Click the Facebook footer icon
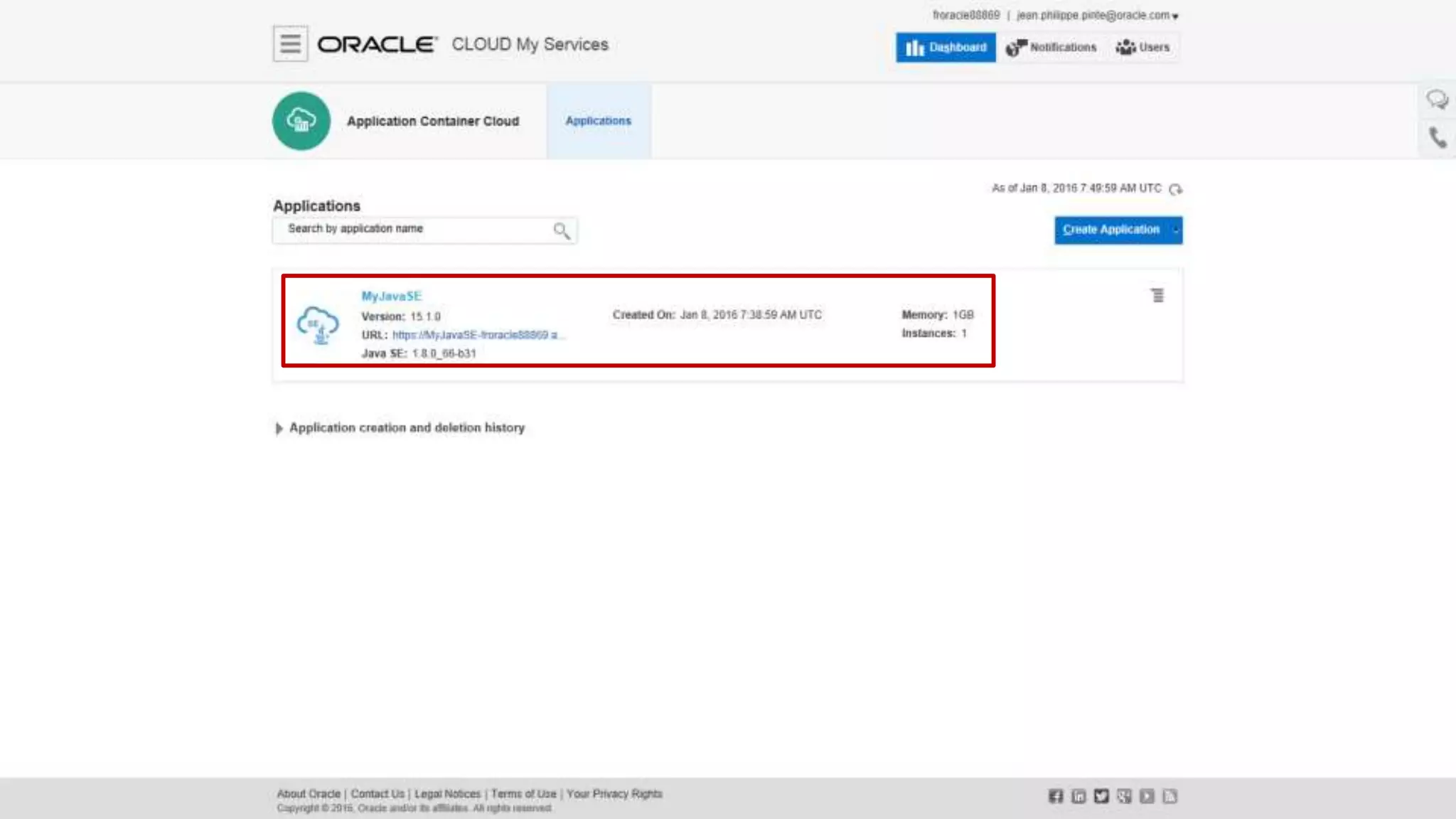Screen dimensions: 1456x819 pyautogui.click(x=1056, y=796)
